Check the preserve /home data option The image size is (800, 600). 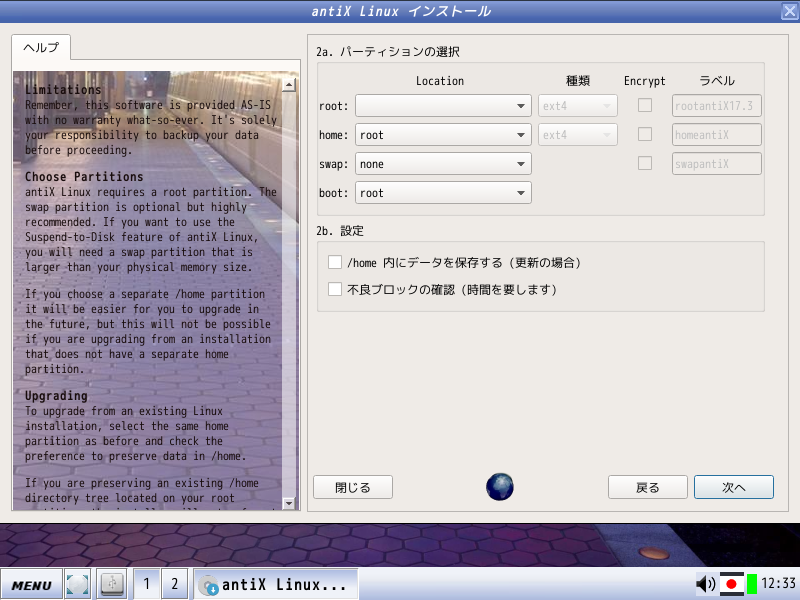click(335, 262)
